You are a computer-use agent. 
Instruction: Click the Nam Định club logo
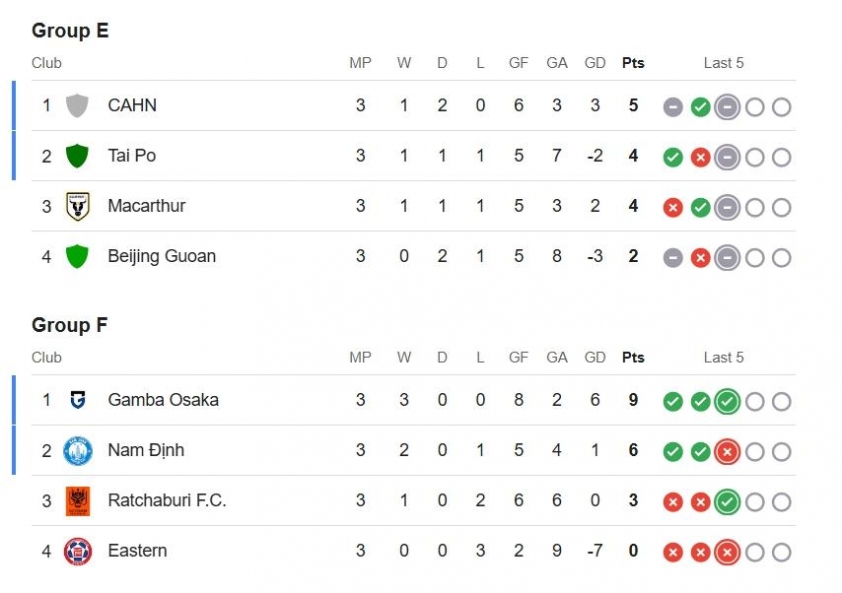coord(77,450)
